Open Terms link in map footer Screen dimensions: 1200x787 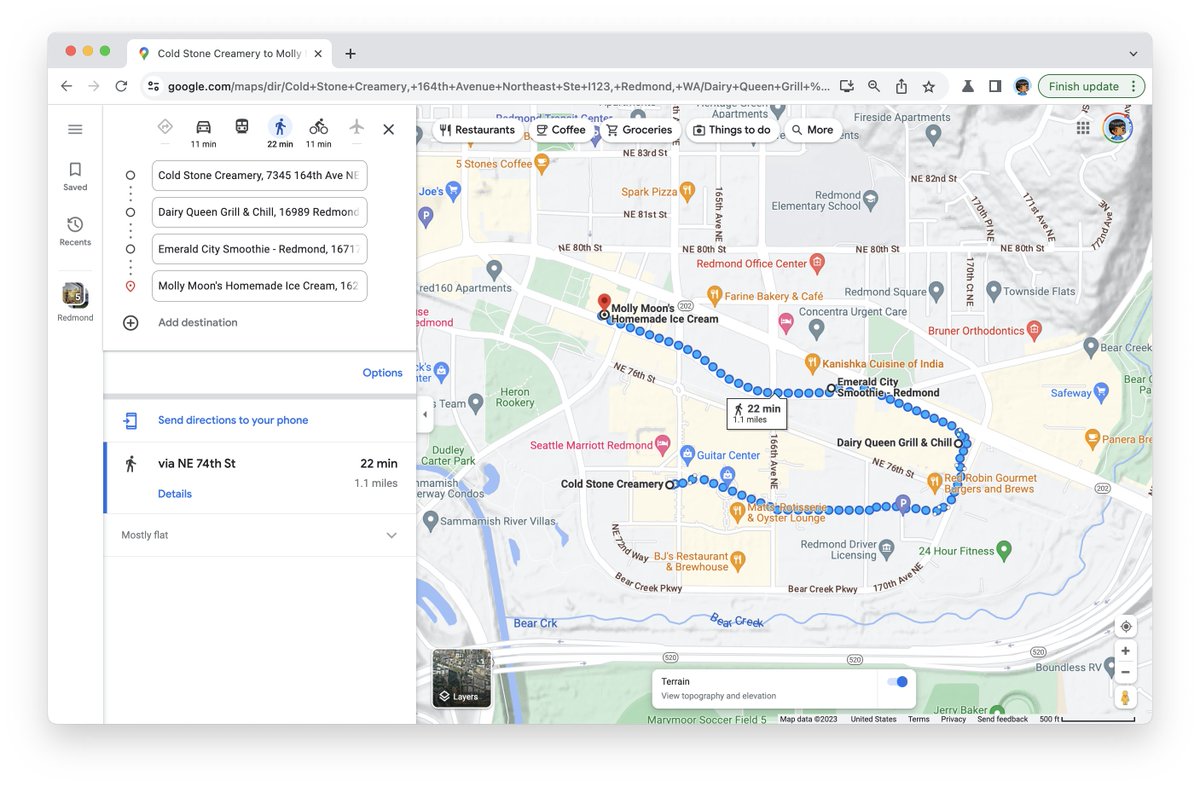[918, 719]
